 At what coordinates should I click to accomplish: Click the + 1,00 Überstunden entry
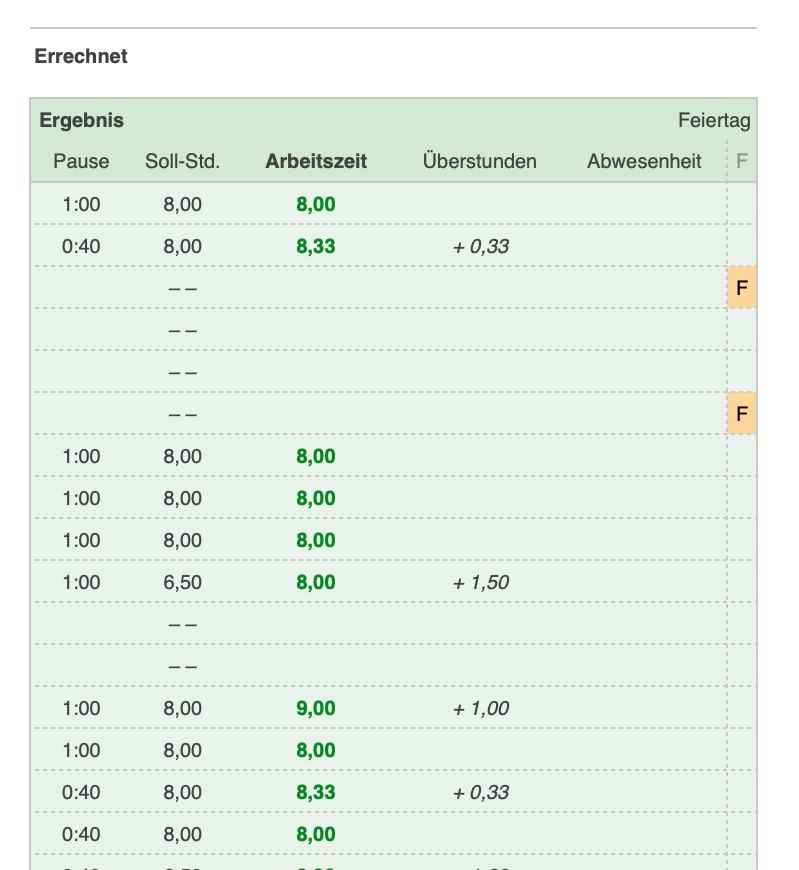click(480, 709)
